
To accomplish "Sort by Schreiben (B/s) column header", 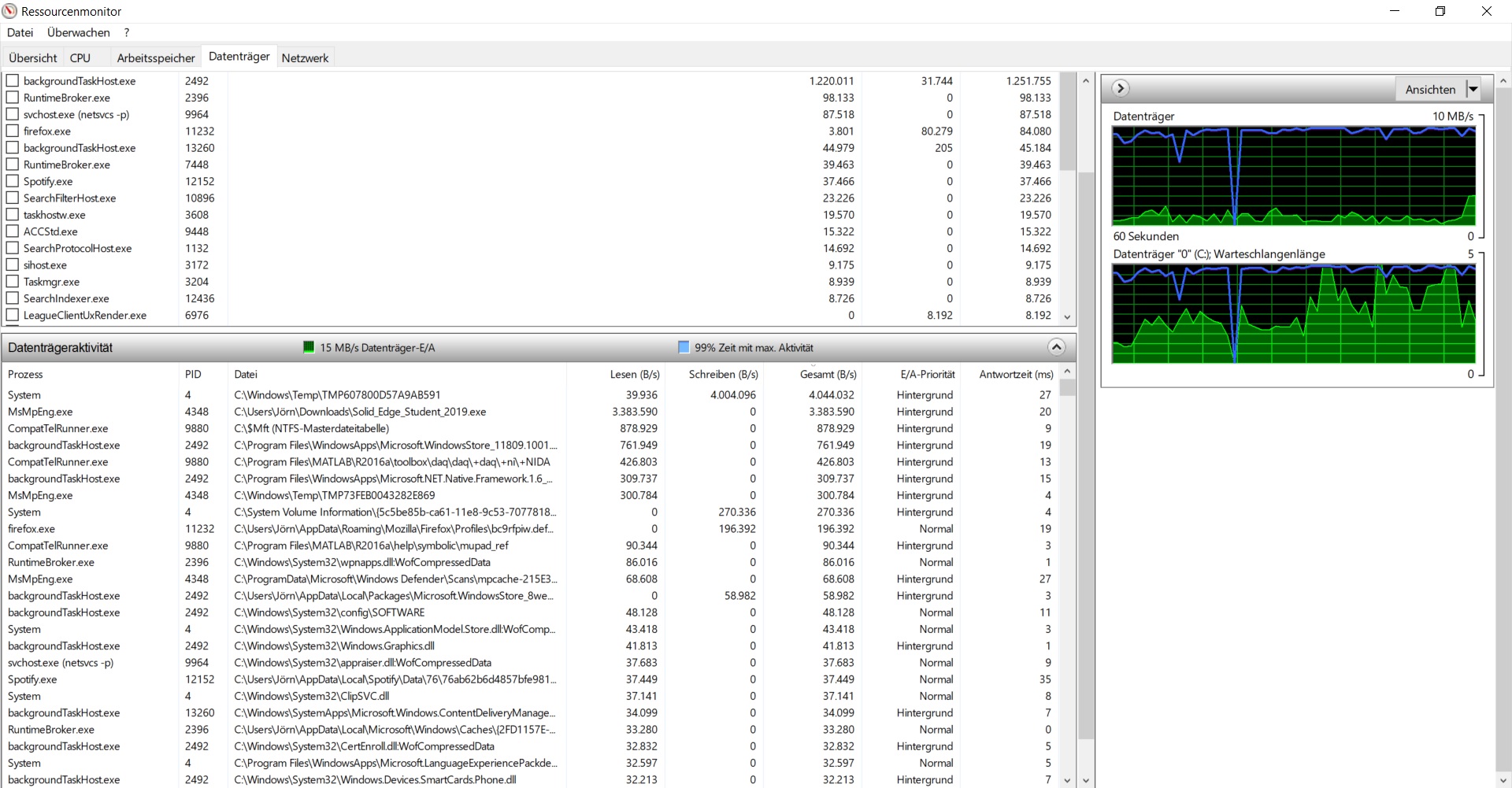I will (x=714, y=375).
